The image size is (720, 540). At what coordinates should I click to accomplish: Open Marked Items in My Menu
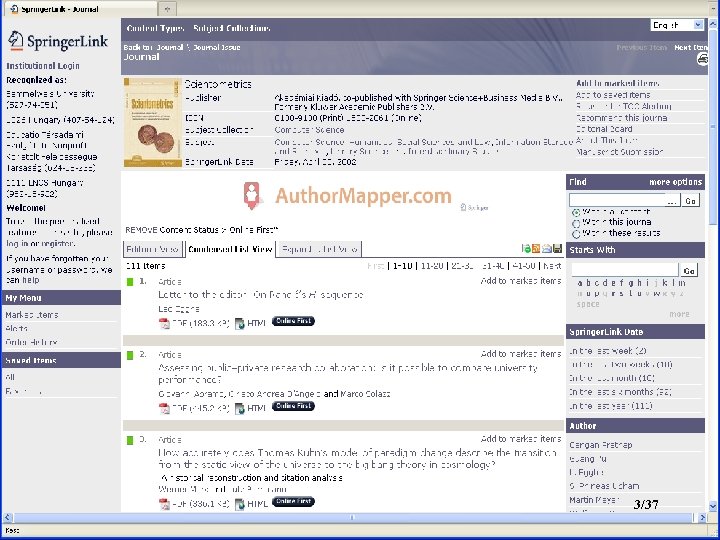(x=32, y=315)
